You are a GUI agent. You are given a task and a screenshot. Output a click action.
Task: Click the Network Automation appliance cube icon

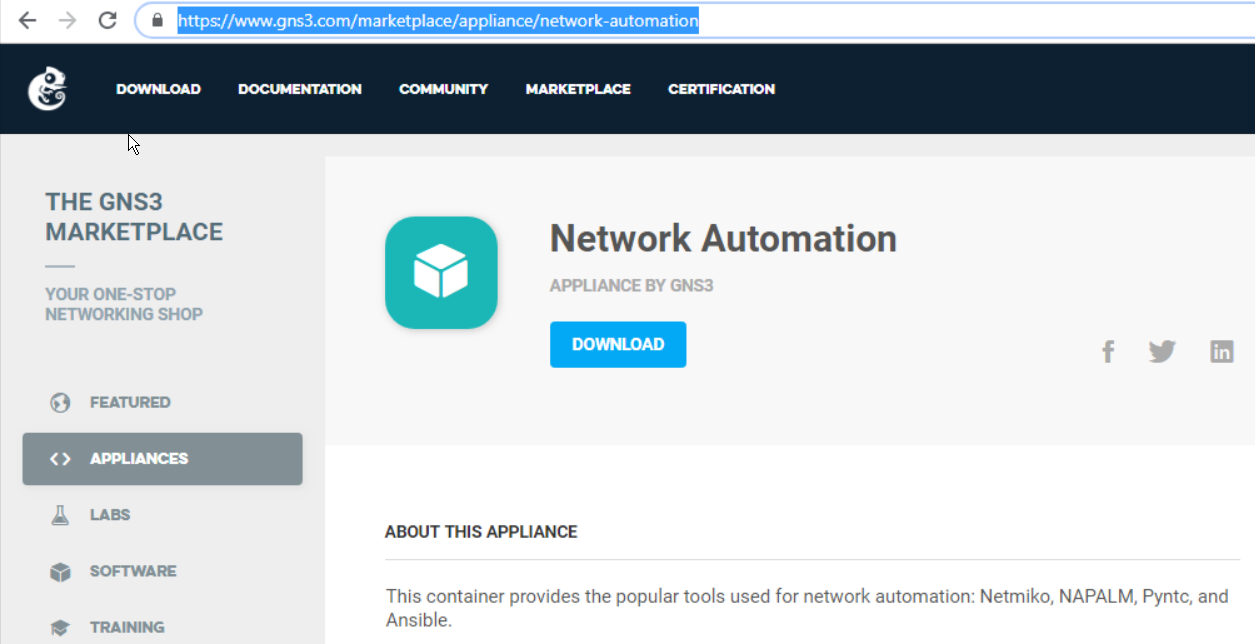(x=441, y=272)
